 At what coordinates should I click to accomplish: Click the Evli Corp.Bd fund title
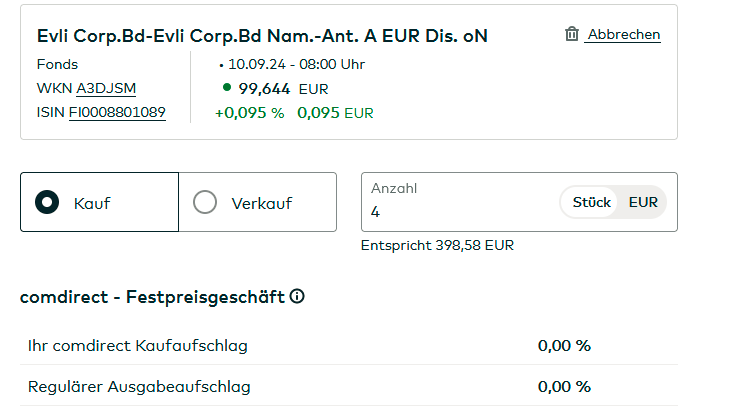tap(262, 36)
